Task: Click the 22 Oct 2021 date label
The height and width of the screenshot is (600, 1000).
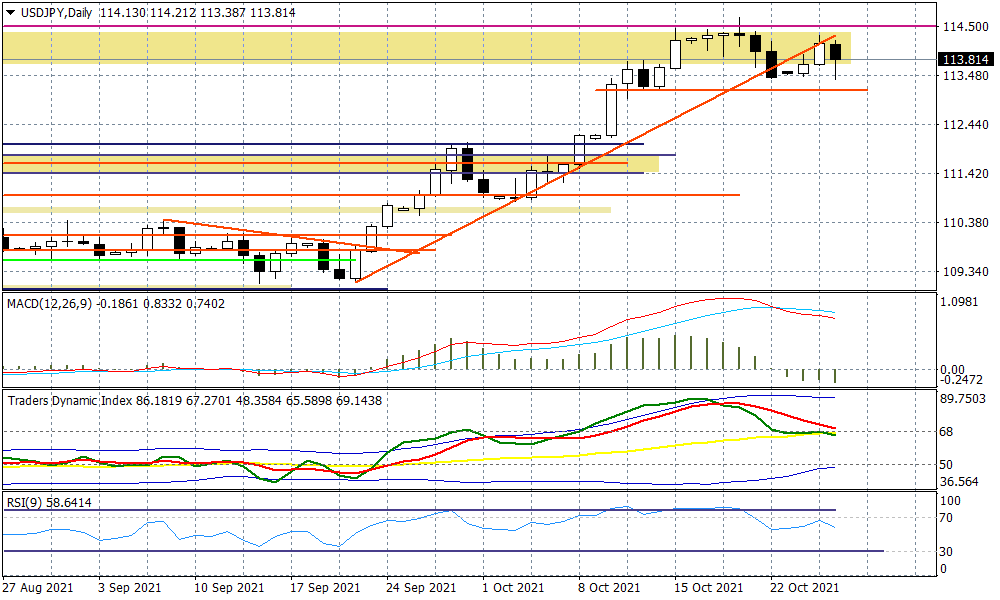Action: pos(805,588)
